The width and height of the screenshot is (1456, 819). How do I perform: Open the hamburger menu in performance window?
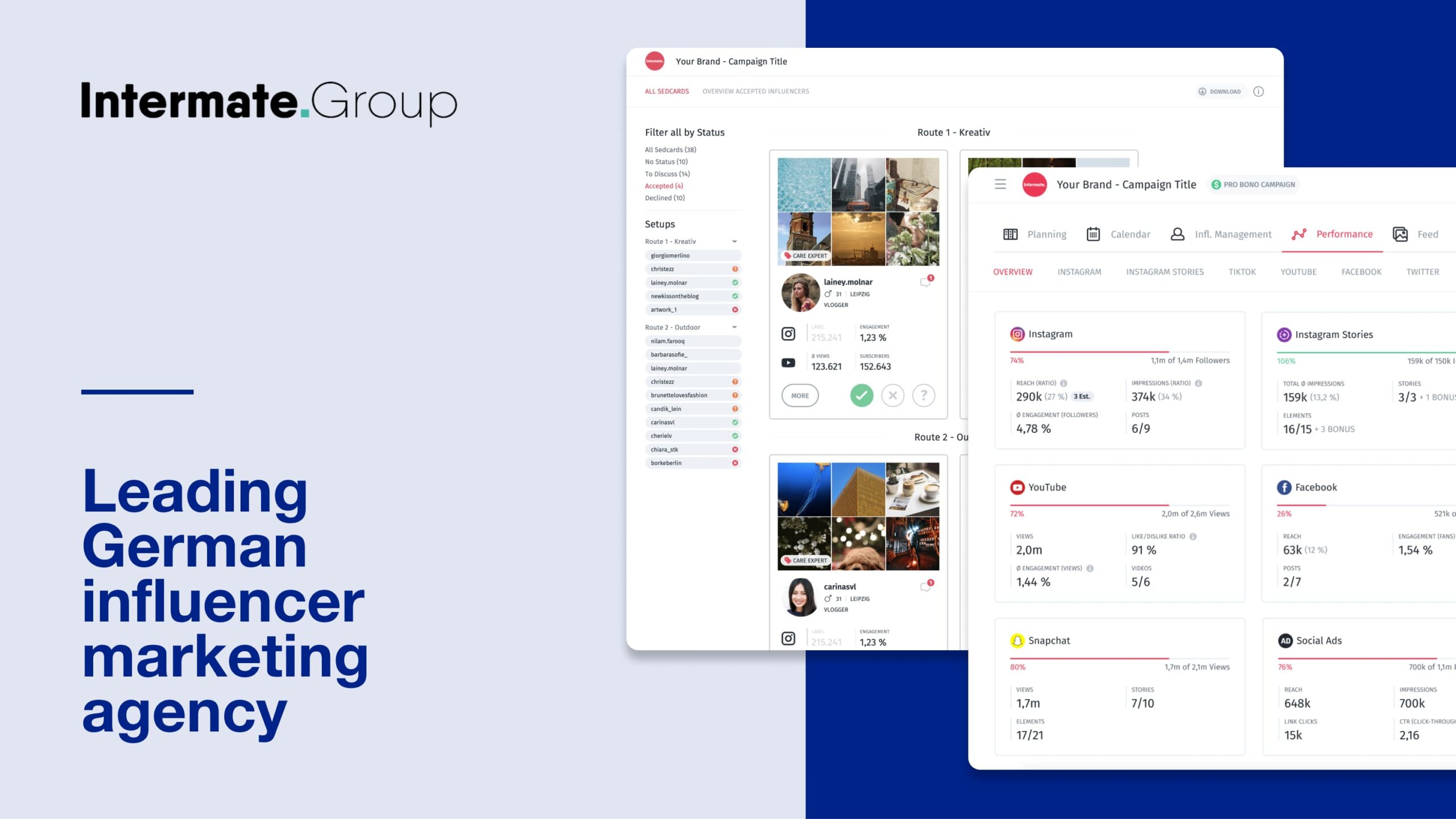click(x=1000, y=184)
